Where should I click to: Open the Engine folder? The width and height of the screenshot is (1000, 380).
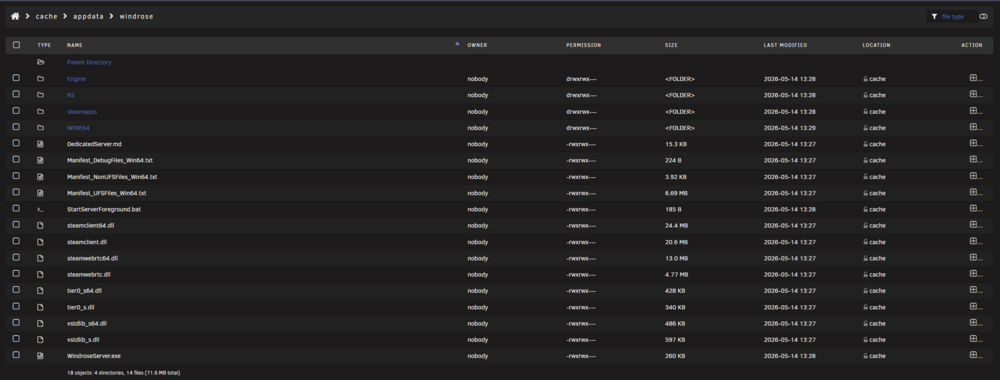[x=76, y=79]
